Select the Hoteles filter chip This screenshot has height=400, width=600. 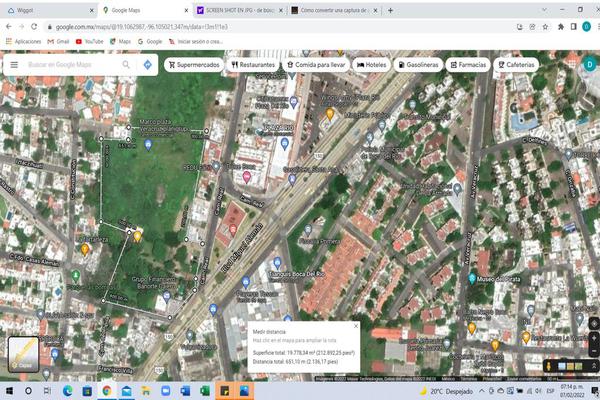coord(369,64)
